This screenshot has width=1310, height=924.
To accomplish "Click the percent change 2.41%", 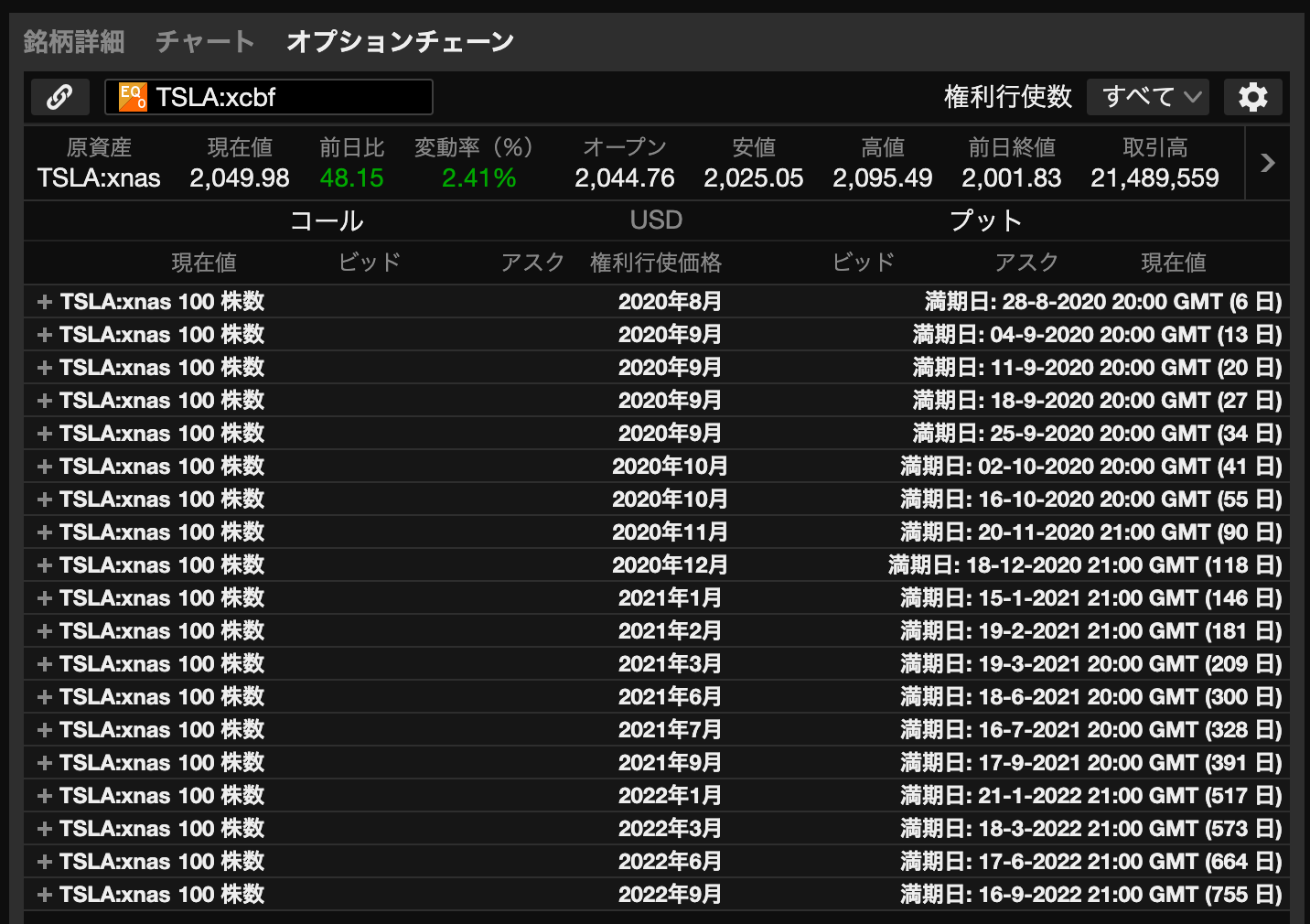I will click(478, 178).
